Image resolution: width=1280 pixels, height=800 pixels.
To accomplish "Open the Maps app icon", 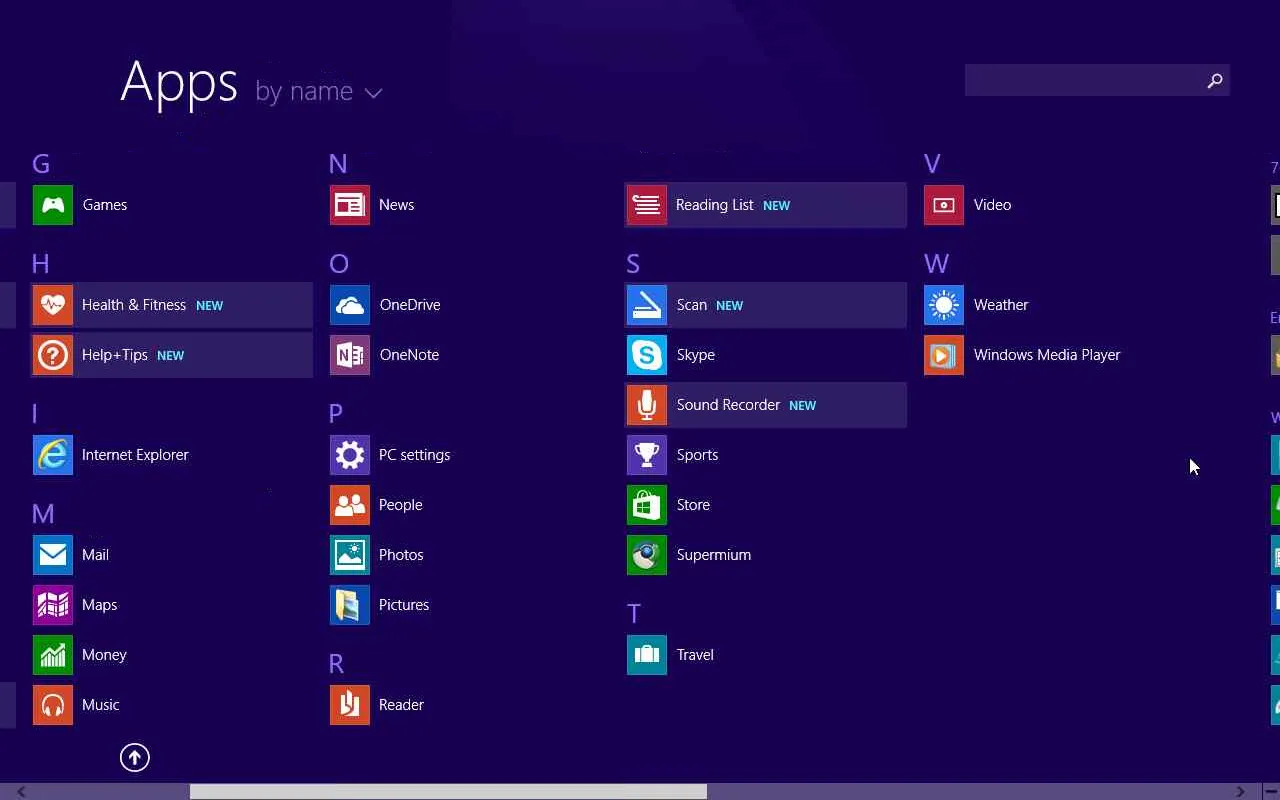I will [x=53, y=605].
